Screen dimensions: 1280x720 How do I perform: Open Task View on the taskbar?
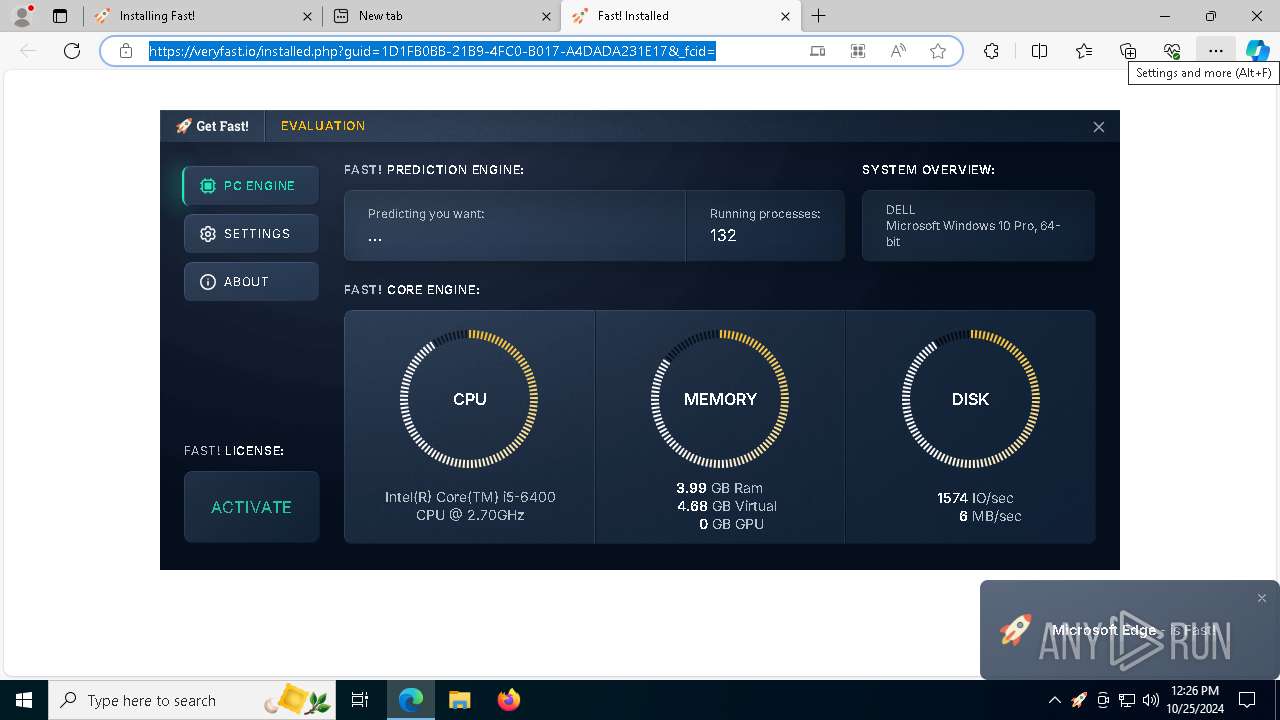pyautogui.click(x=360, y=700)
